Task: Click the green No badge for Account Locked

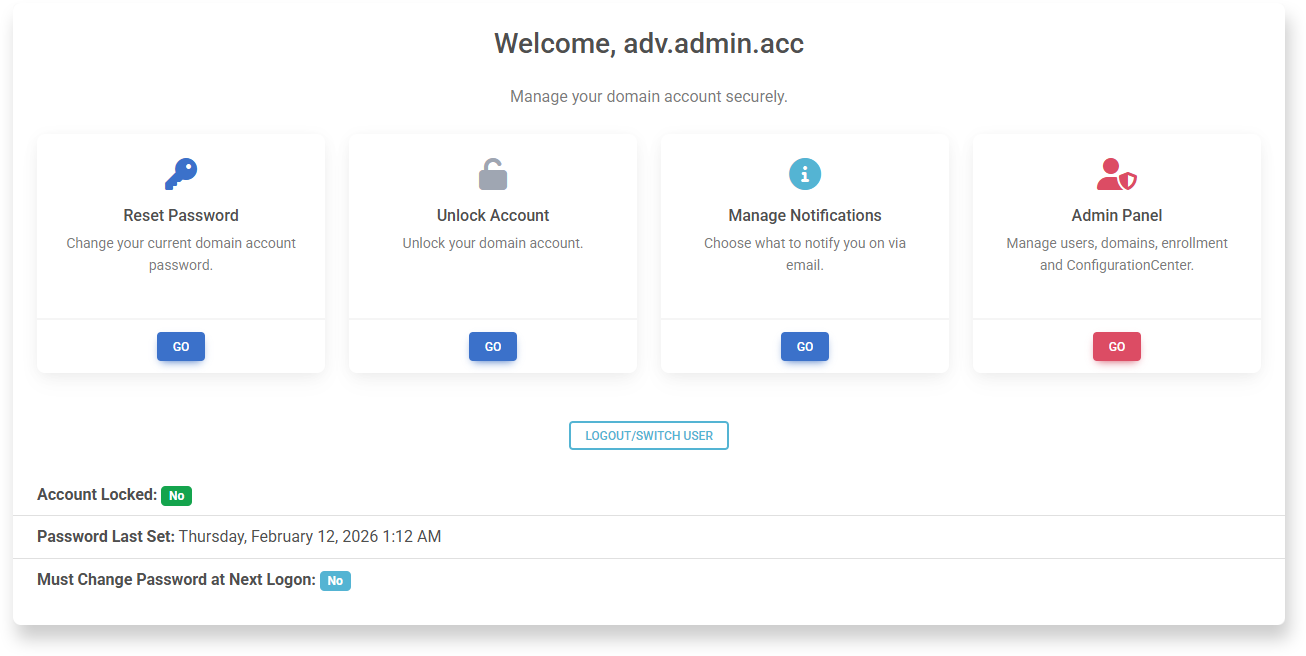Action: [176, 495]
